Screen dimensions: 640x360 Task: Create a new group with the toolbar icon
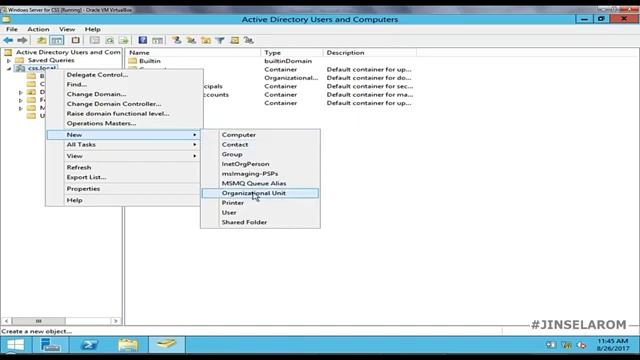tap(191, 40)
